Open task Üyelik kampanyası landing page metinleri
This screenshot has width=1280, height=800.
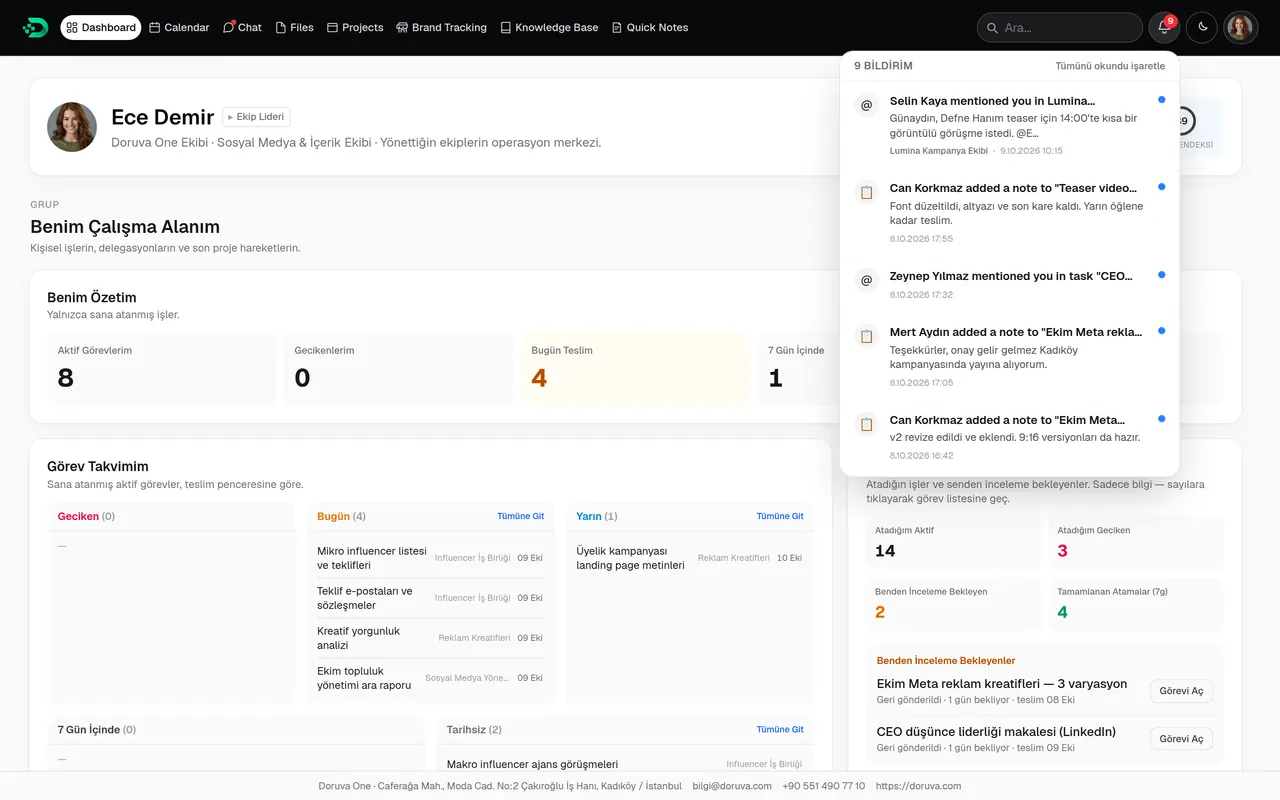pos(689,558)
